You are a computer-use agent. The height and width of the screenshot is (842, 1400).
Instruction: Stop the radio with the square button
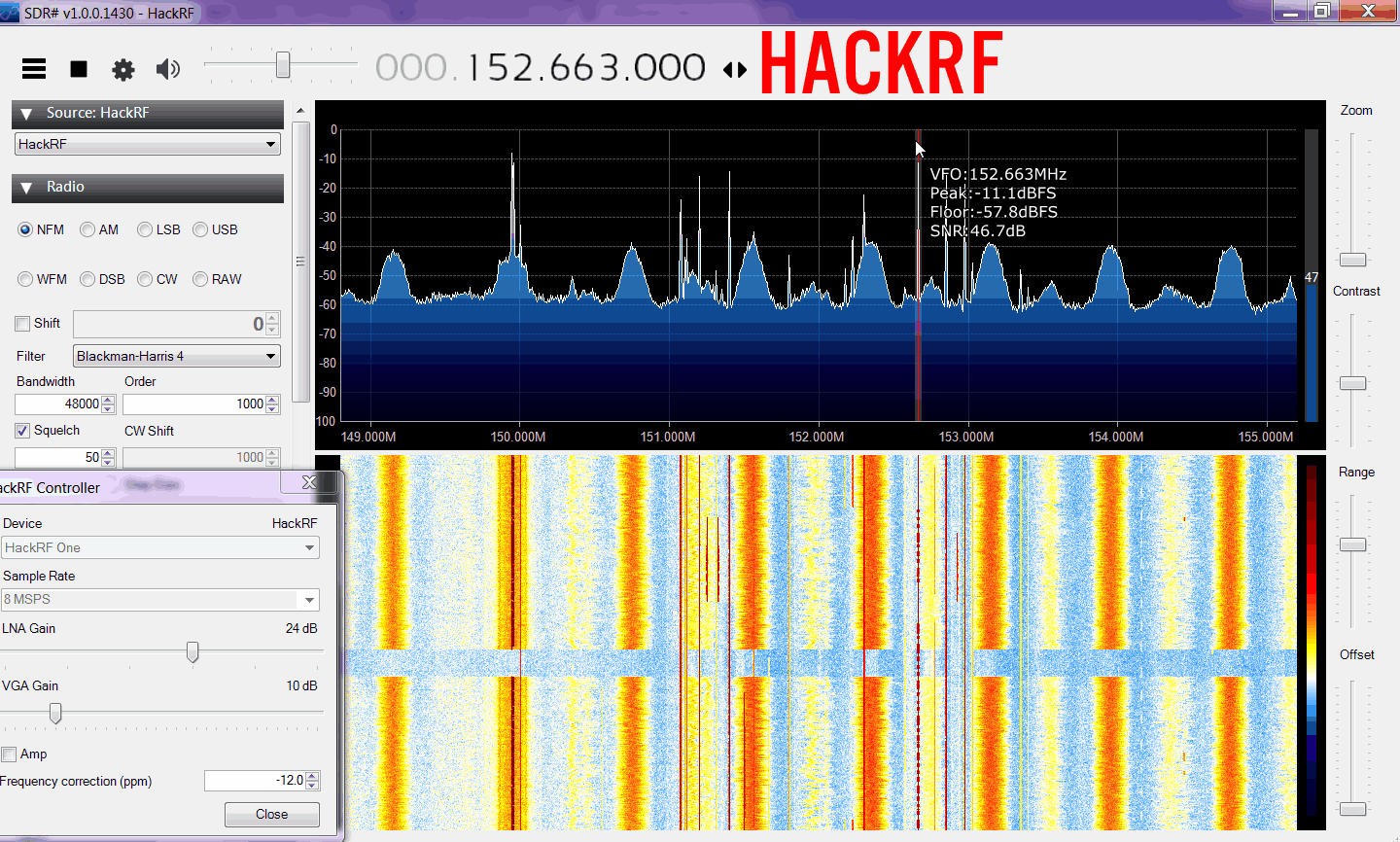click(78, 69)
